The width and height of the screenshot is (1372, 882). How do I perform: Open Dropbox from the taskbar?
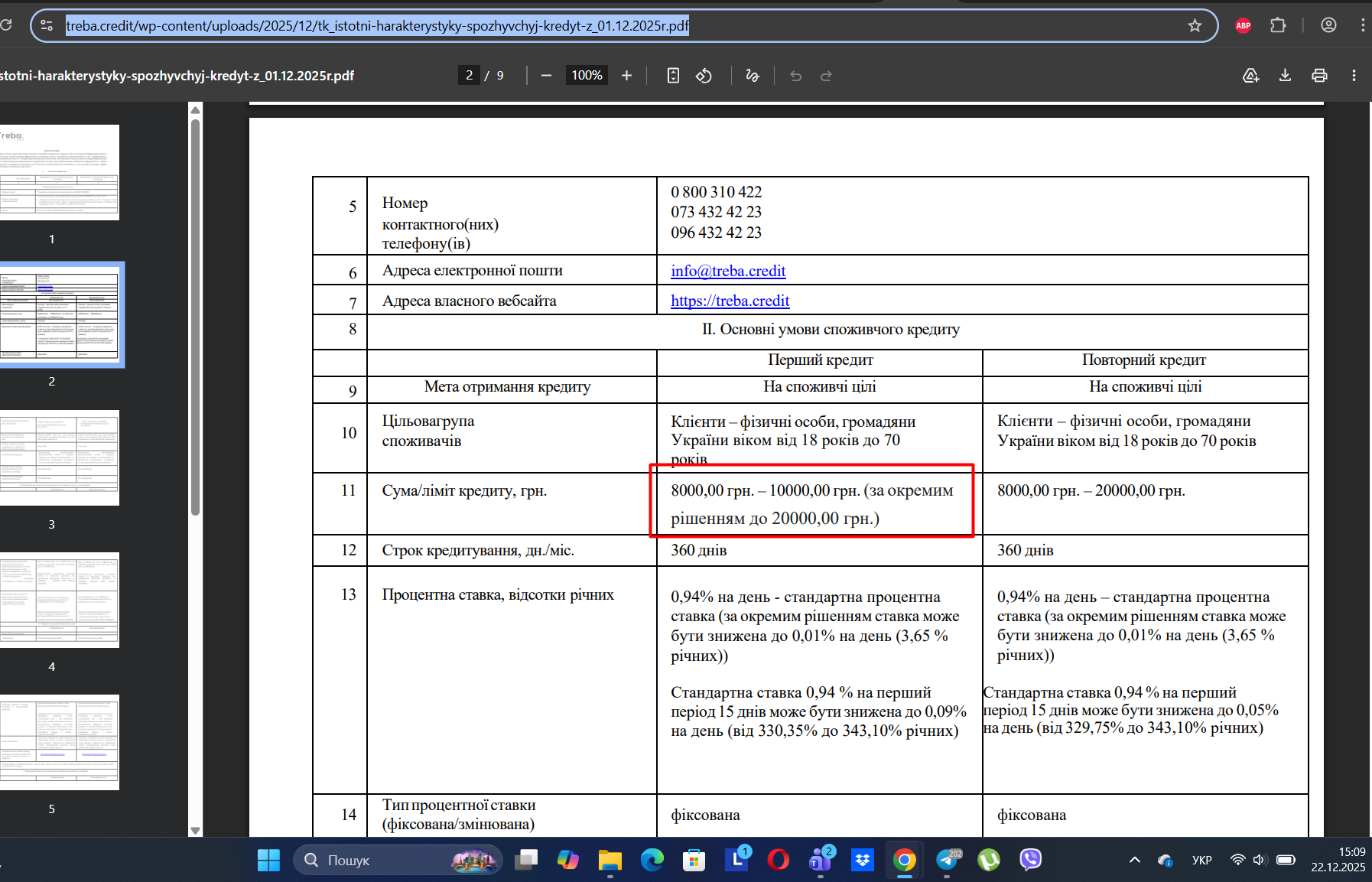point(863,860)
